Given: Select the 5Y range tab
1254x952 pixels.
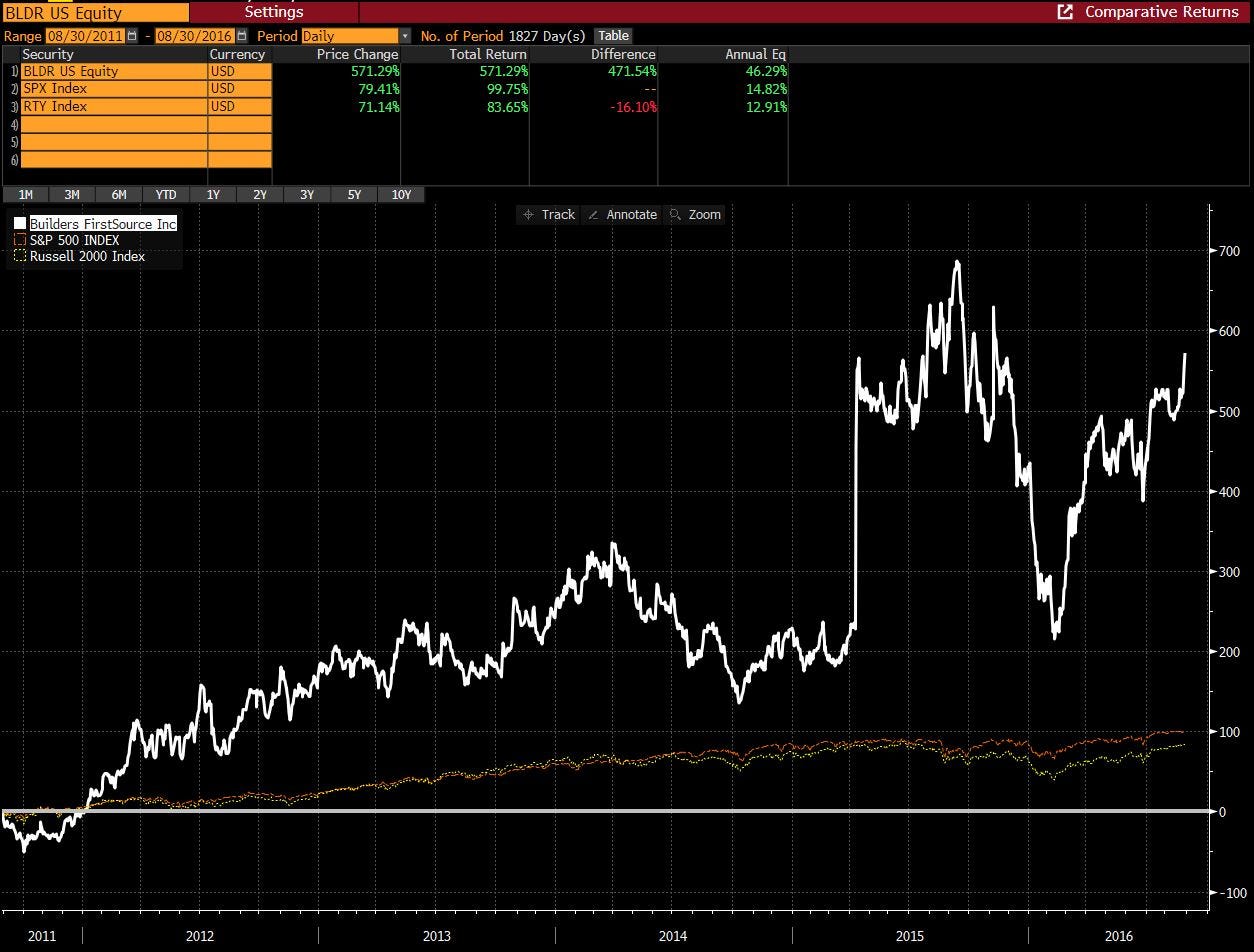Looking at the screenshot, I should click(354, 195).
